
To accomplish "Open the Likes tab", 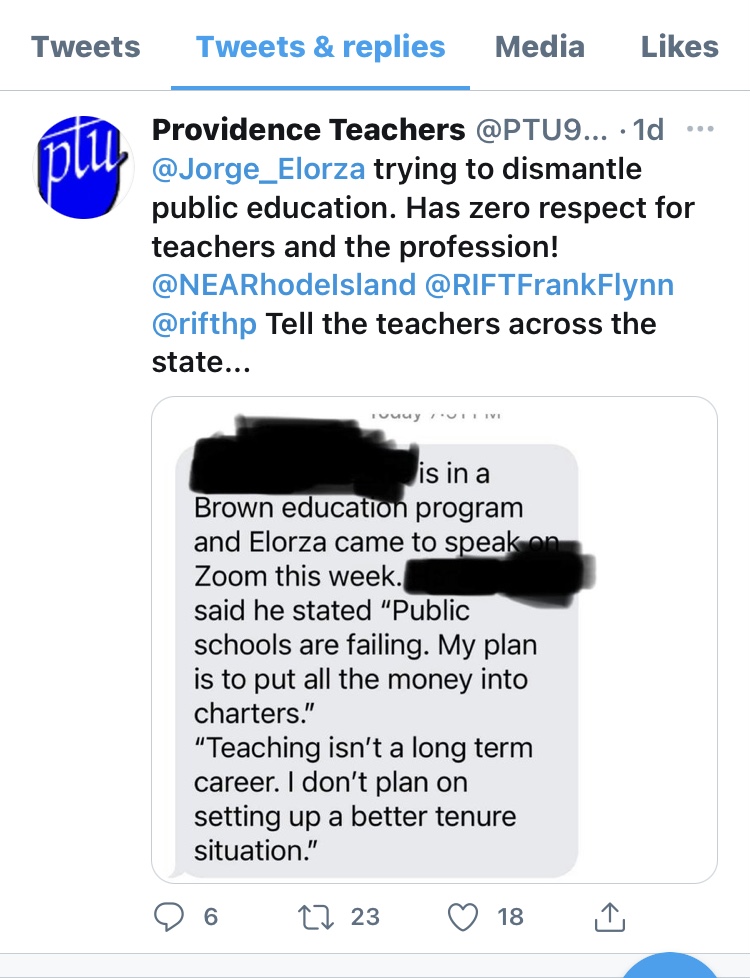I will tap(679, 47).
